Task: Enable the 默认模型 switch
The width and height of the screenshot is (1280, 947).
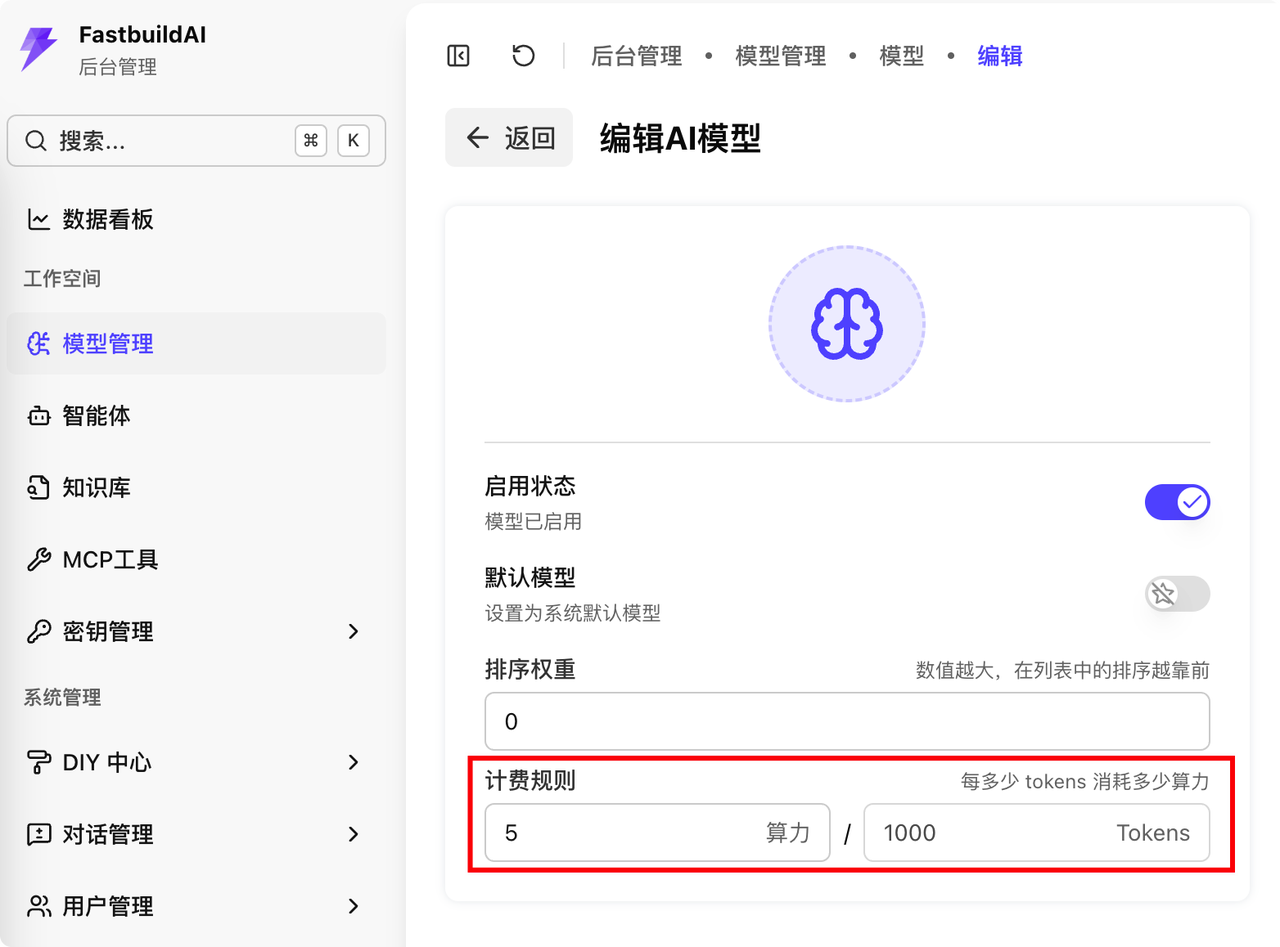Action: tap(1177, 594)
